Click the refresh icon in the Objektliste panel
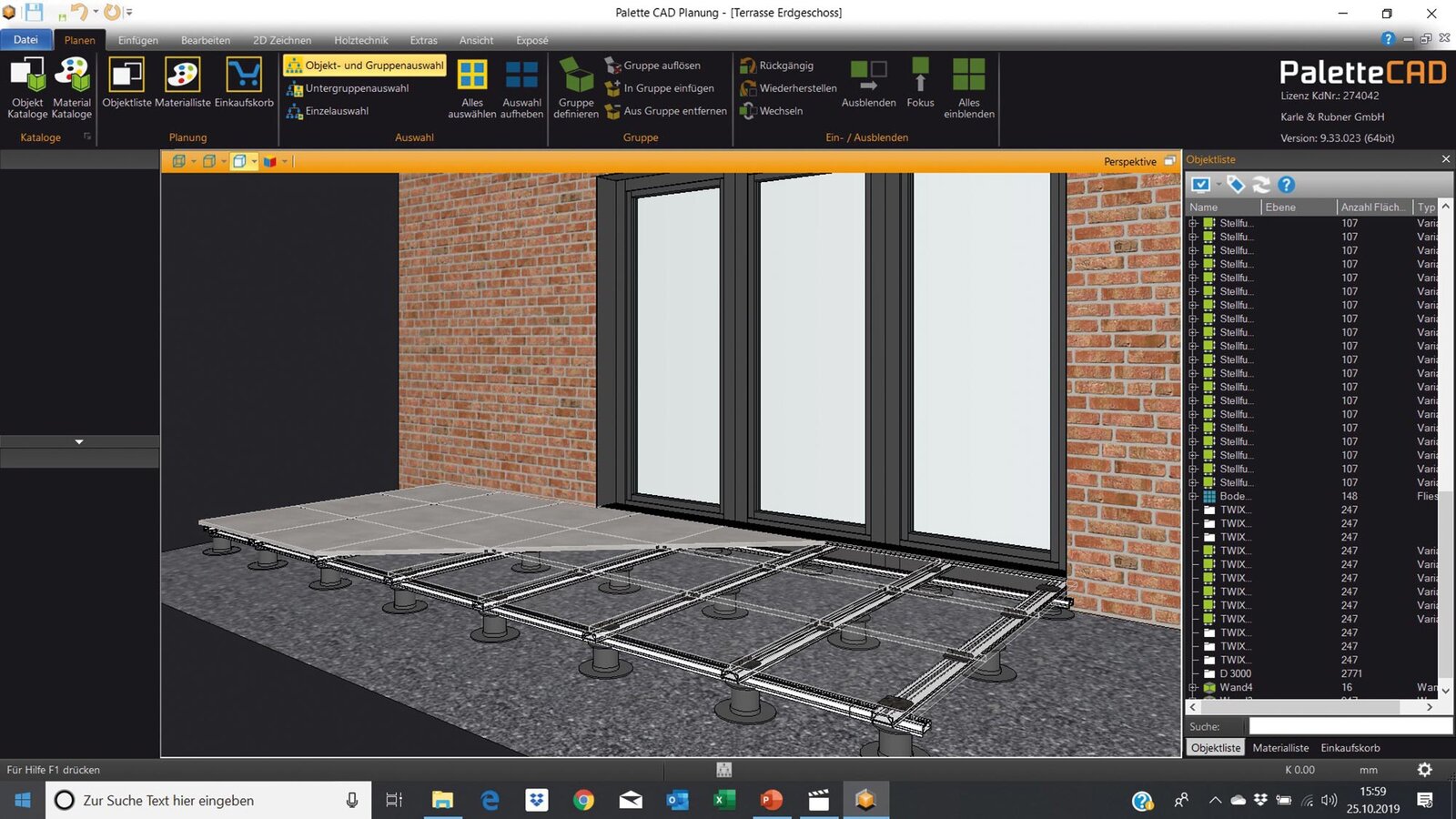The height and width of the screenshot is (819, 1456). 1260,185
